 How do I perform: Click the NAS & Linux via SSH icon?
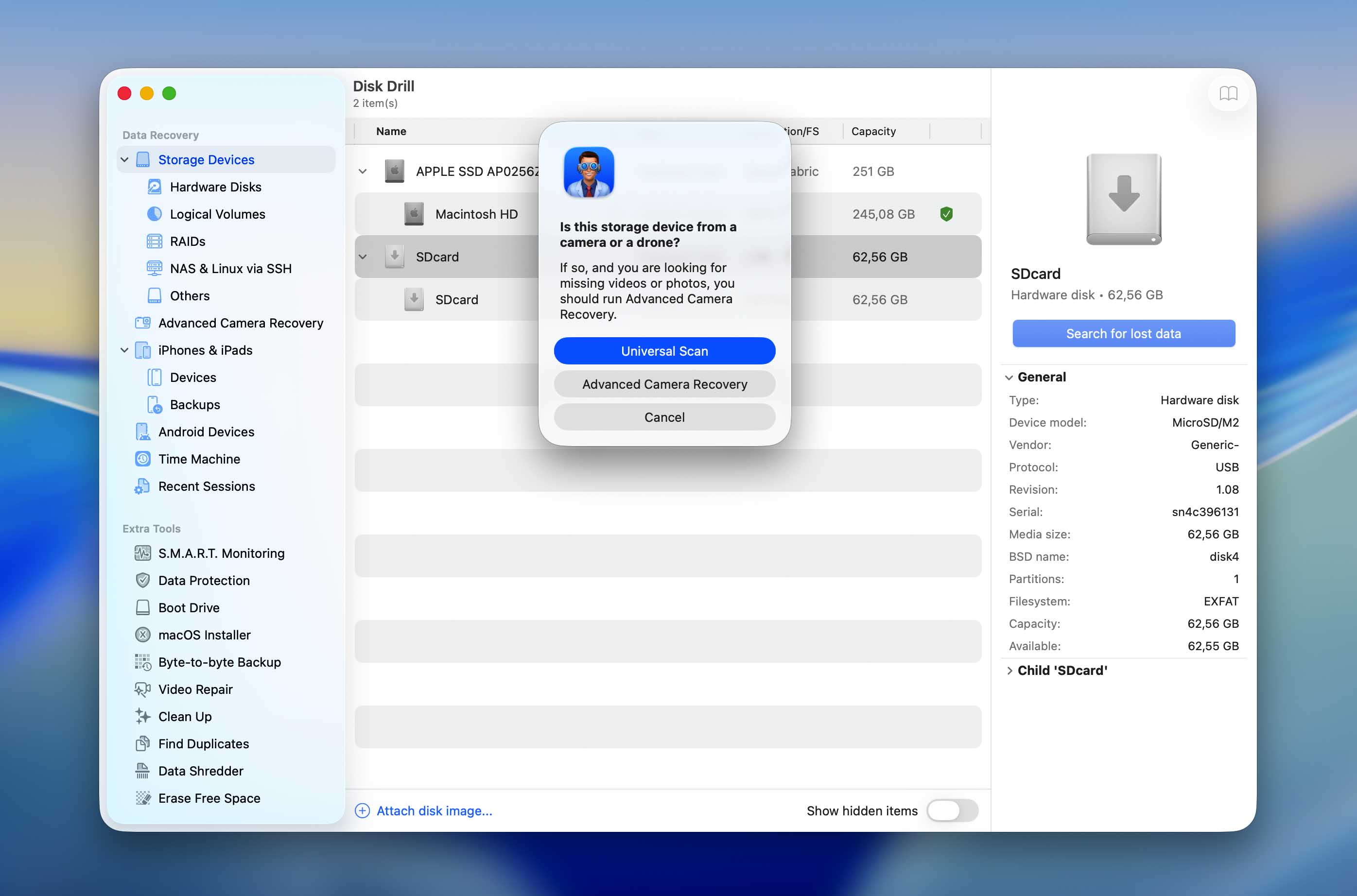click(155, 269)
